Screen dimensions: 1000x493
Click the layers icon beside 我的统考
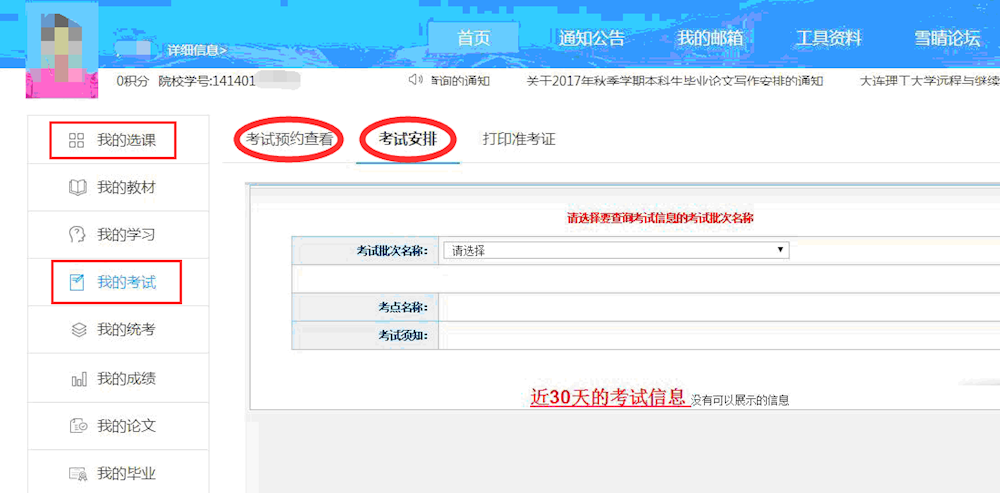click(77, 330)
